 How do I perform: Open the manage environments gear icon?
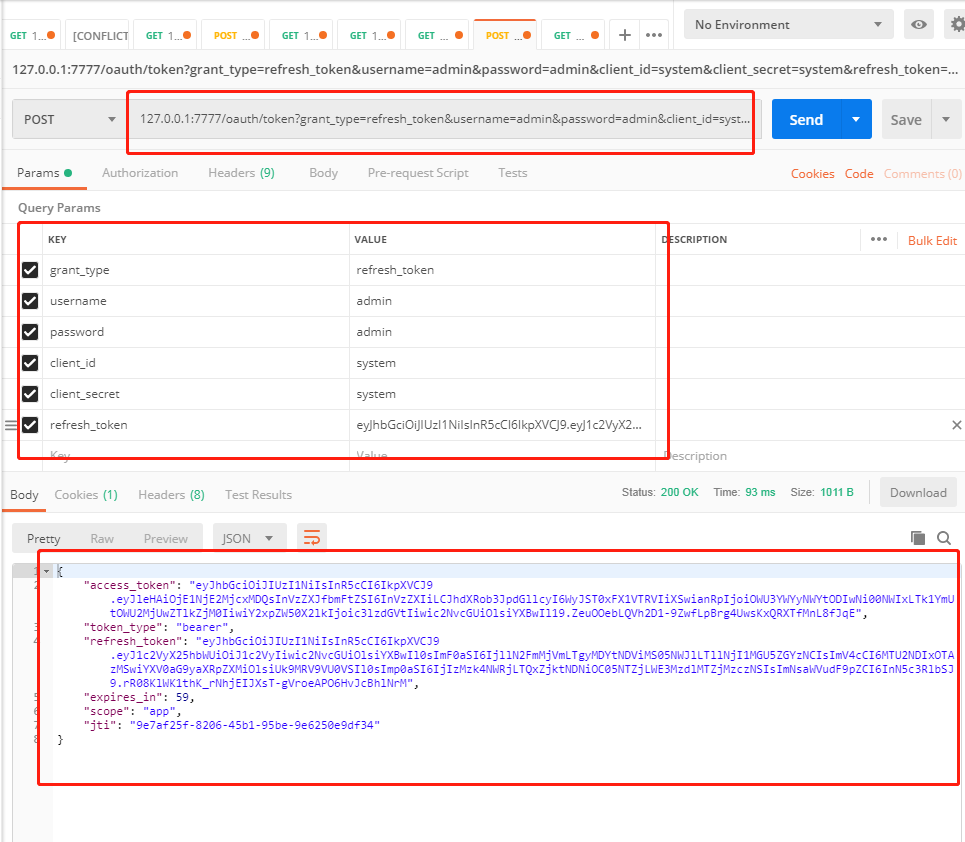[956, 25]
